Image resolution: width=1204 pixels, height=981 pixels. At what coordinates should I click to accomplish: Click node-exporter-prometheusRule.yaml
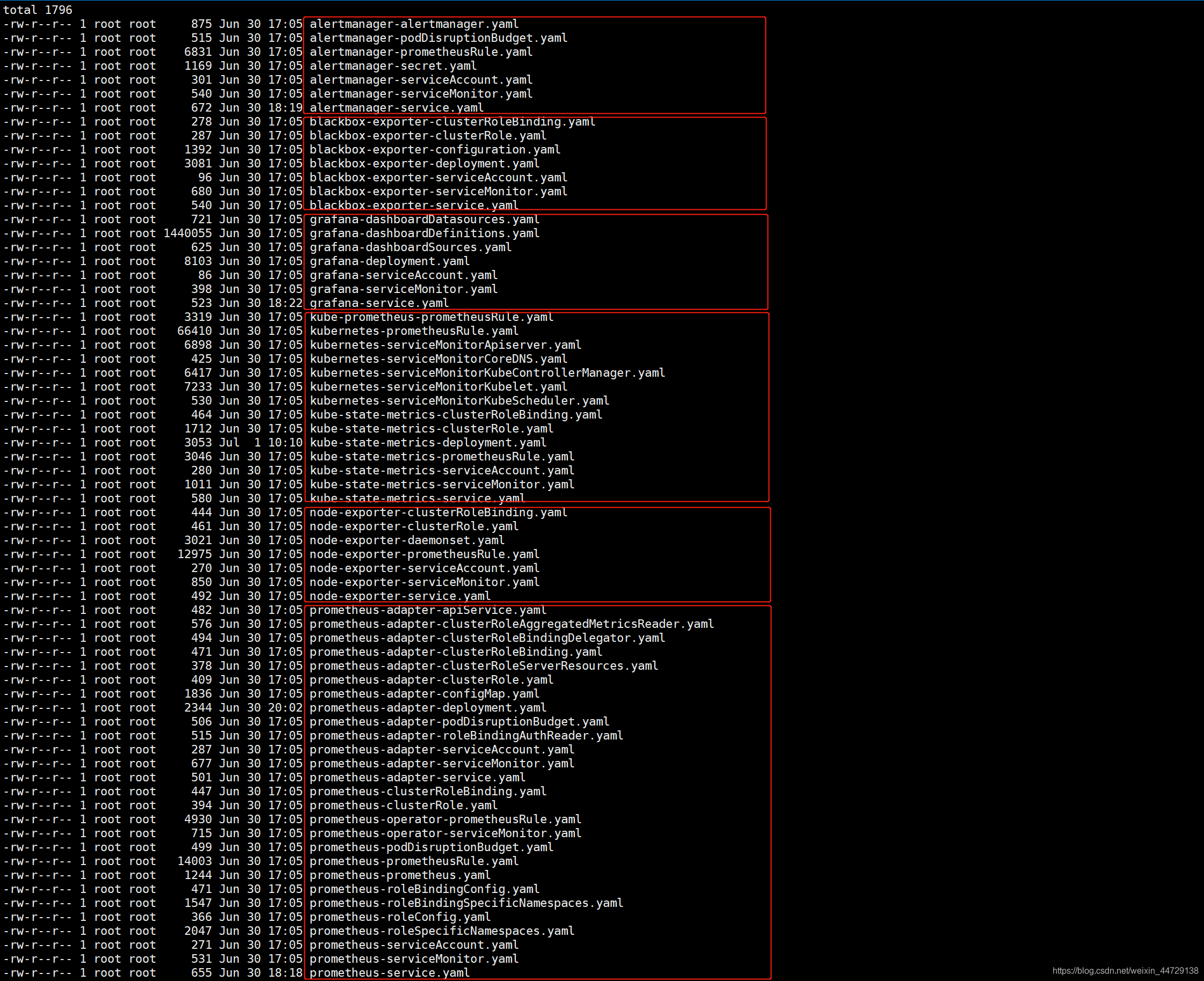point(424,554)
